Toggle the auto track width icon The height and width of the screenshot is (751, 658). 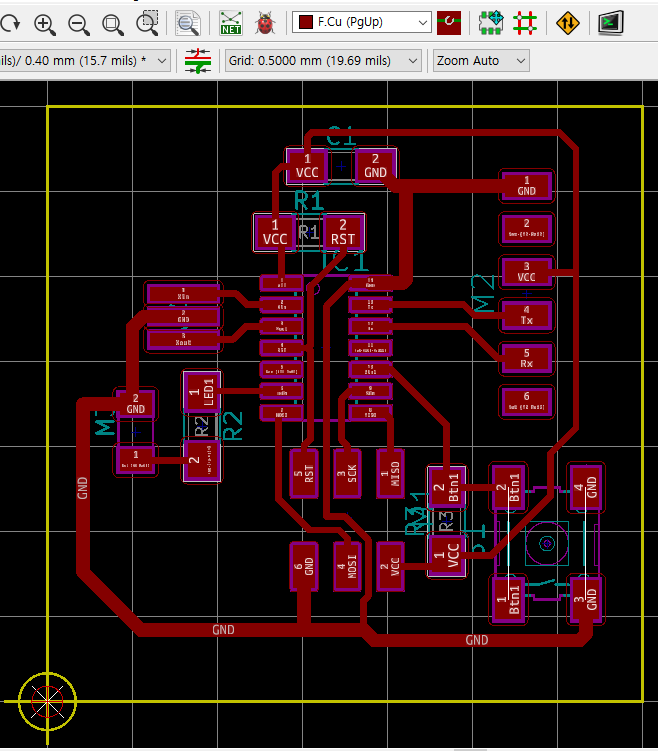click(x=198, y=60)
